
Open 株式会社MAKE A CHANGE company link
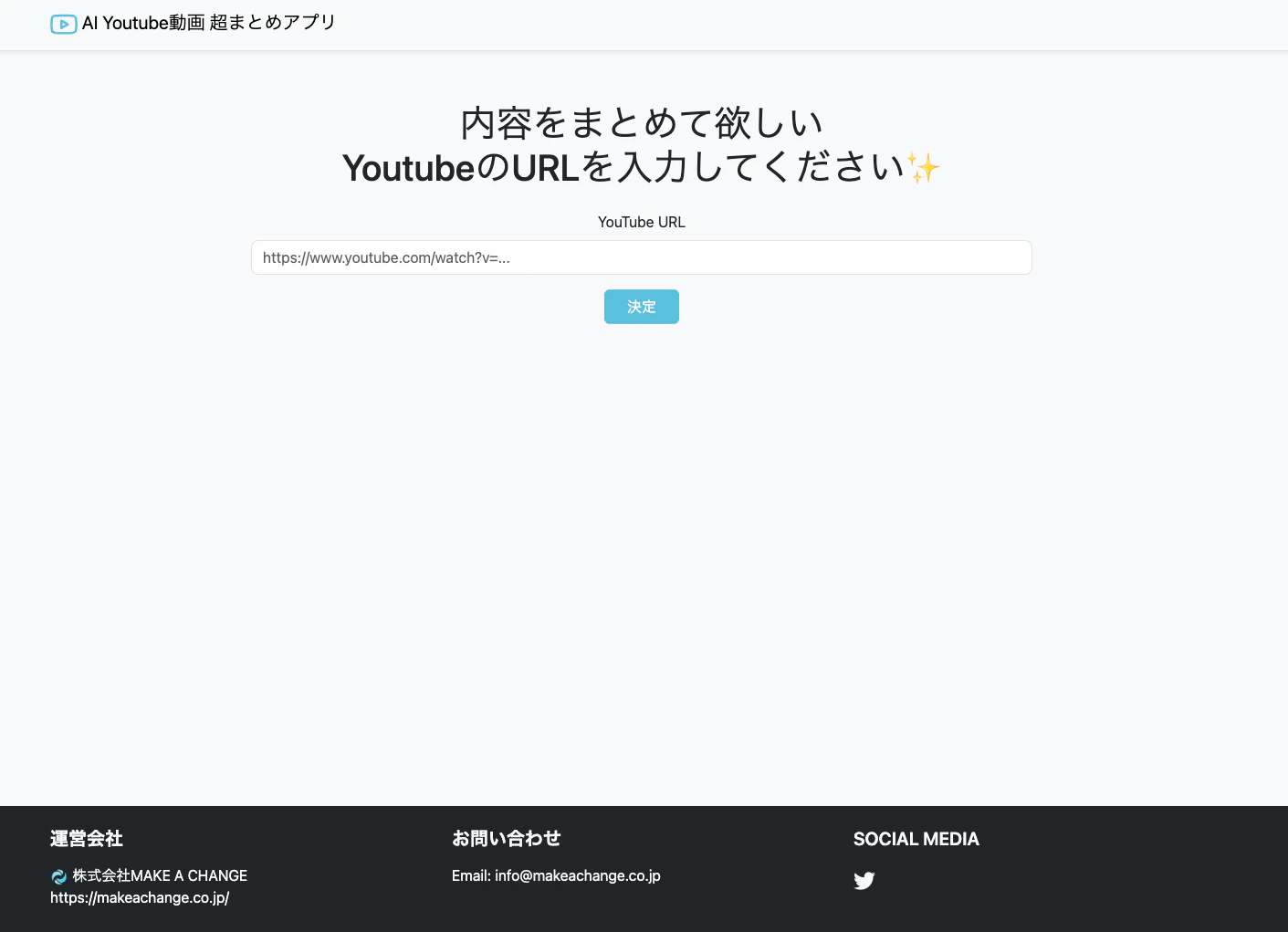pos(160,875)
